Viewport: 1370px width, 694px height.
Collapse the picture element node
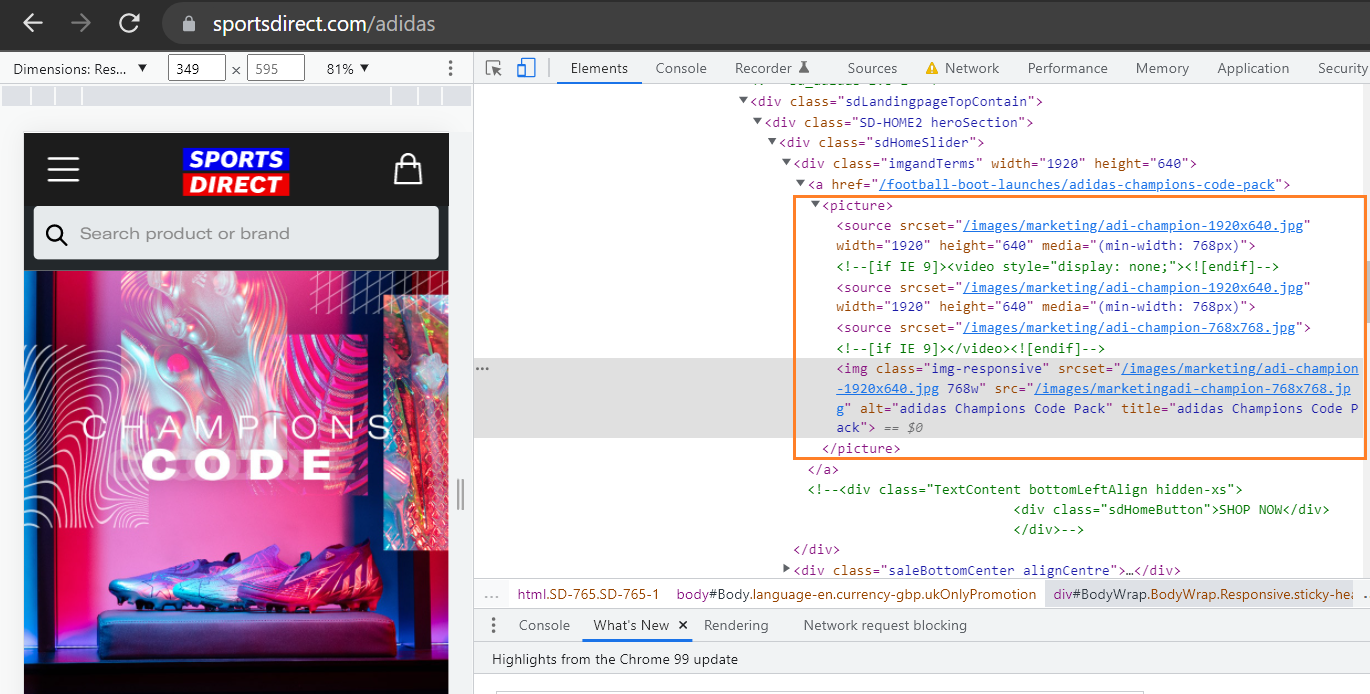[815, 205]
